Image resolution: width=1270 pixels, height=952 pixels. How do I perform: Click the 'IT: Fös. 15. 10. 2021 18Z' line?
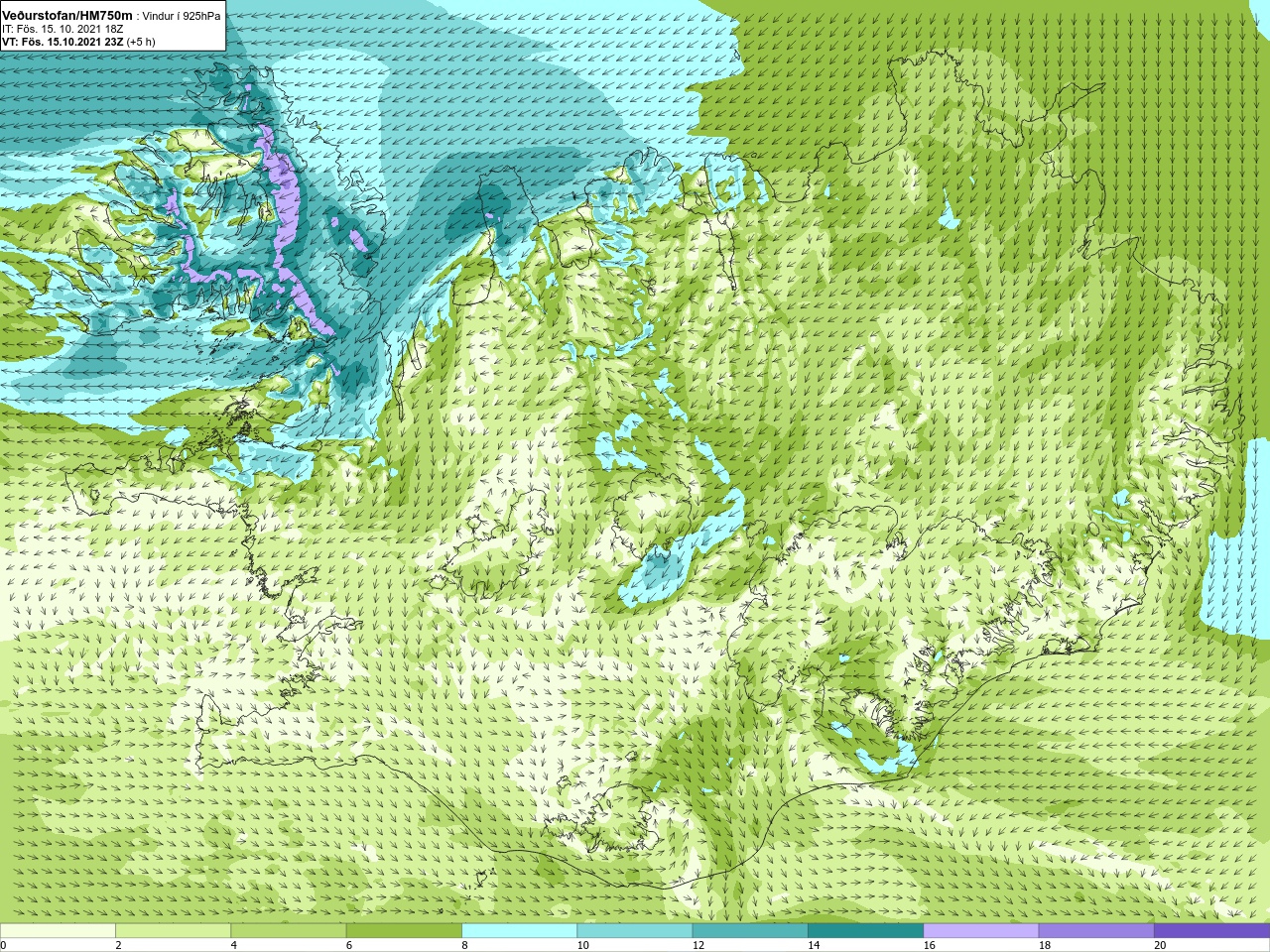click(x=63, y=29)
